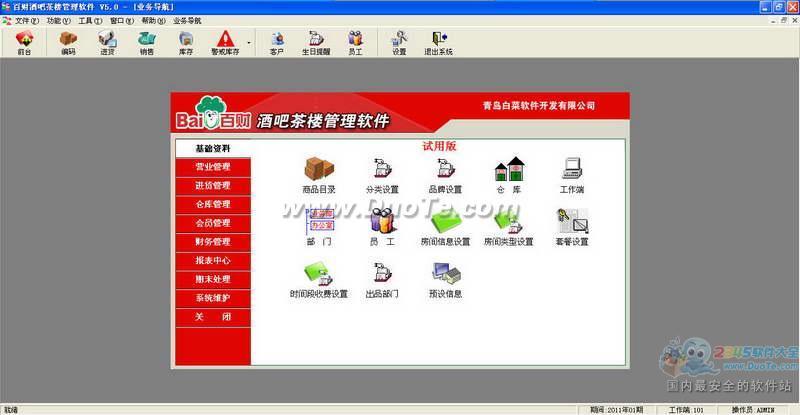
Task: Expand the arrow next to 警戒库存
Action: [249, 43]
